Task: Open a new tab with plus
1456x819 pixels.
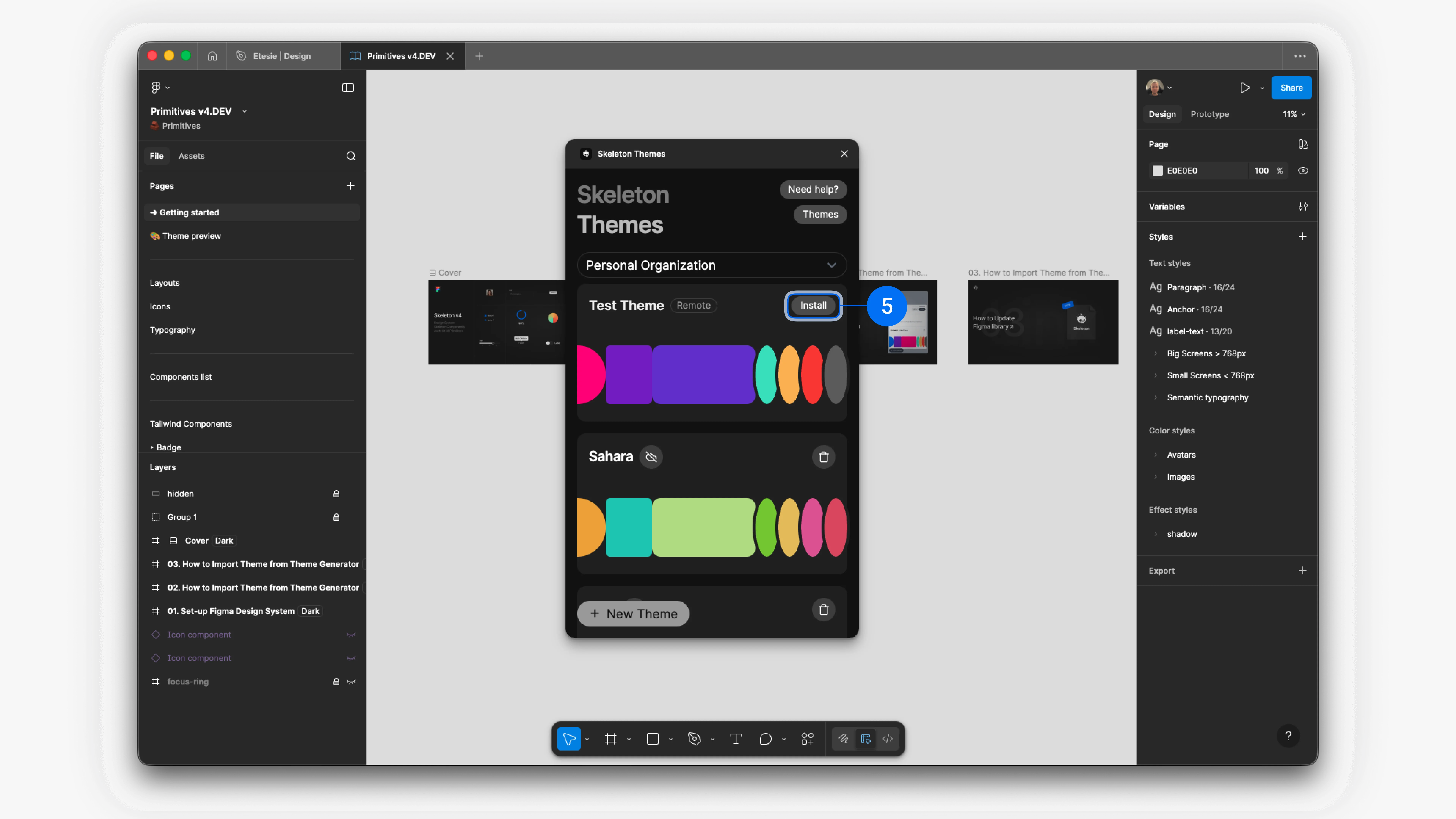Action: click(x=479, y=56)
